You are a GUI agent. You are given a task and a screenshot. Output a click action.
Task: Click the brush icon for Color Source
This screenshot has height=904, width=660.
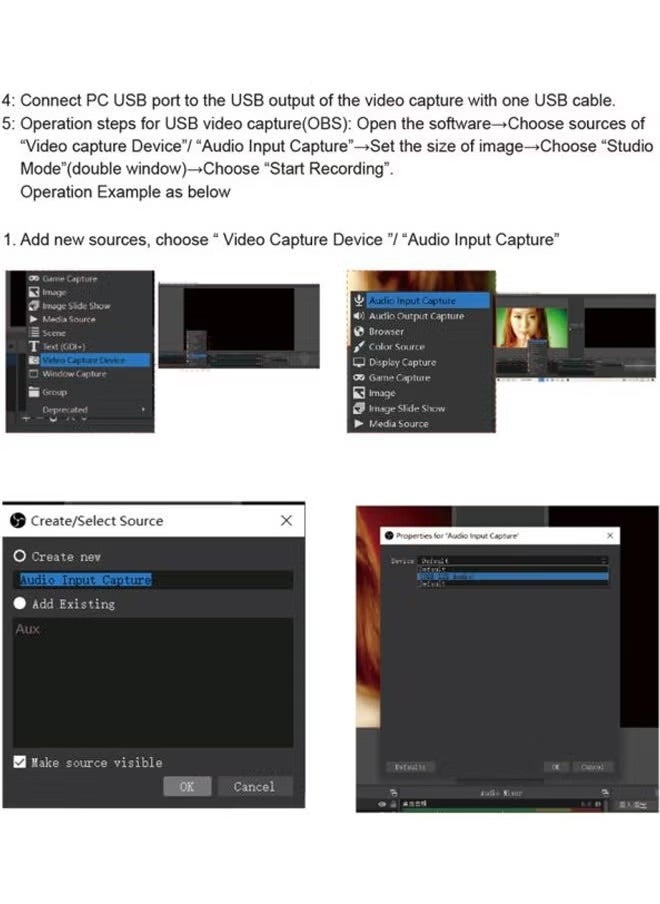pyautogui.click(x=359, y=347)
